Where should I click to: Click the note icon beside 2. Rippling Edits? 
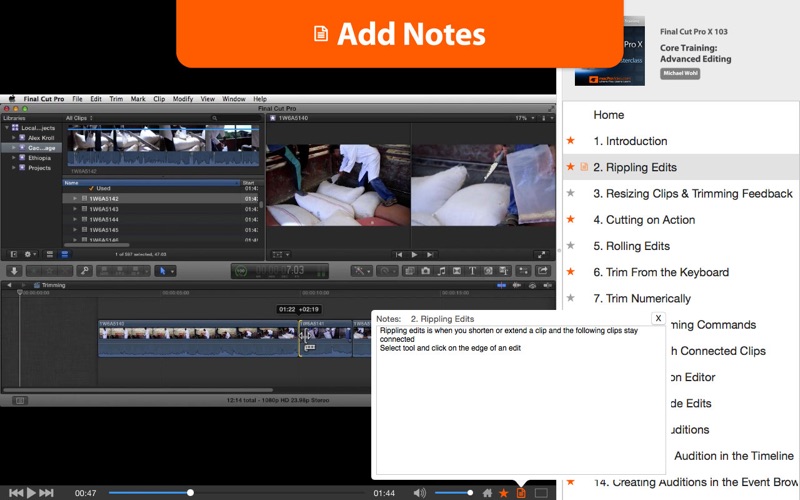(584, 167)
